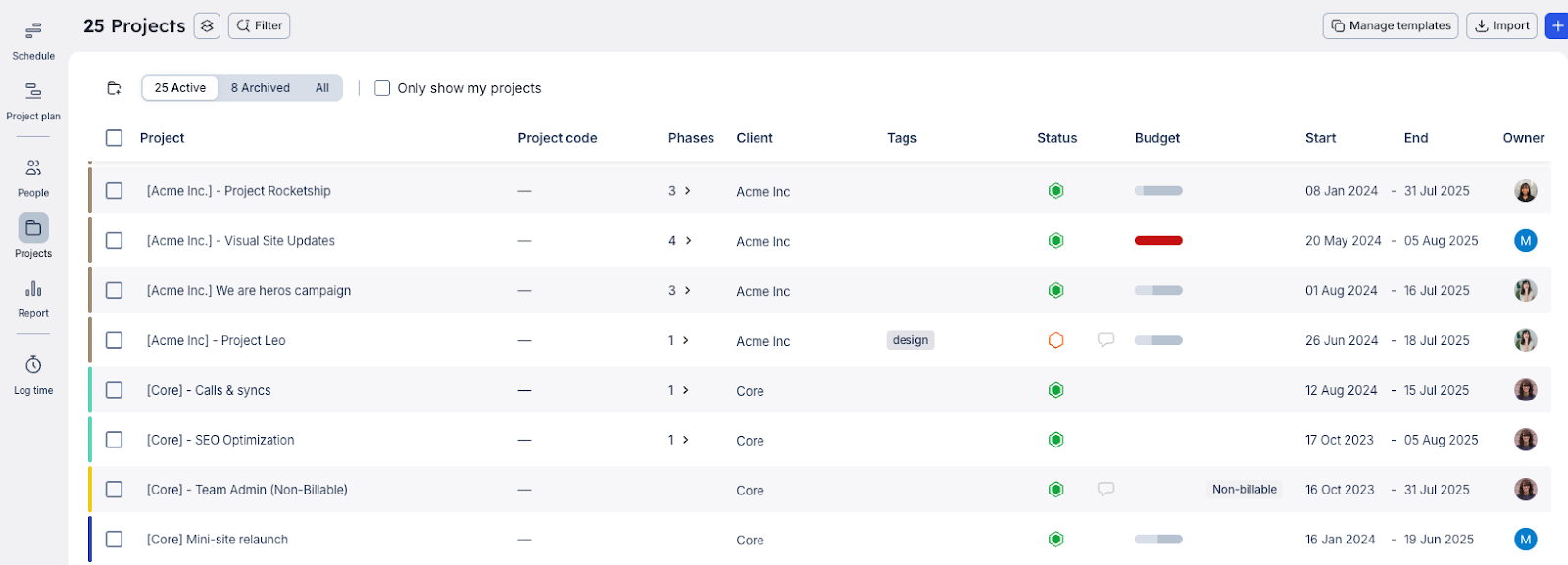Click red budget bar for Visual Site Updates
This screenshot has height=565, width=1568.
[x=1158, y=241]
